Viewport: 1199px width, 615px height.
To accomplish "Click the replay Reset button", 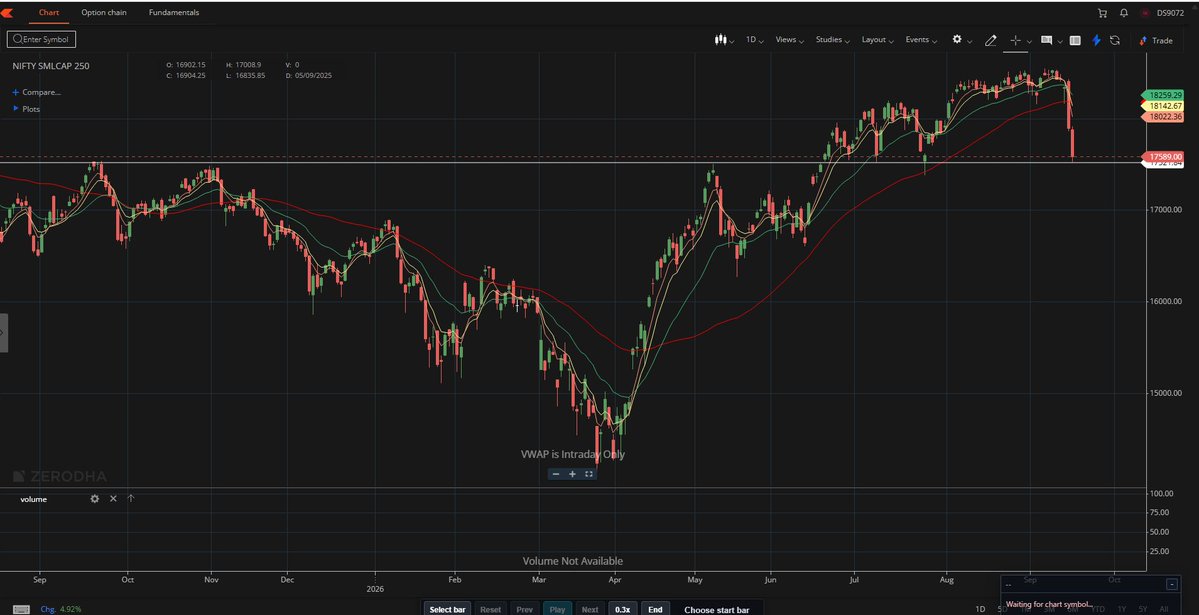I will pyautogui.click(x=490, y=609).
